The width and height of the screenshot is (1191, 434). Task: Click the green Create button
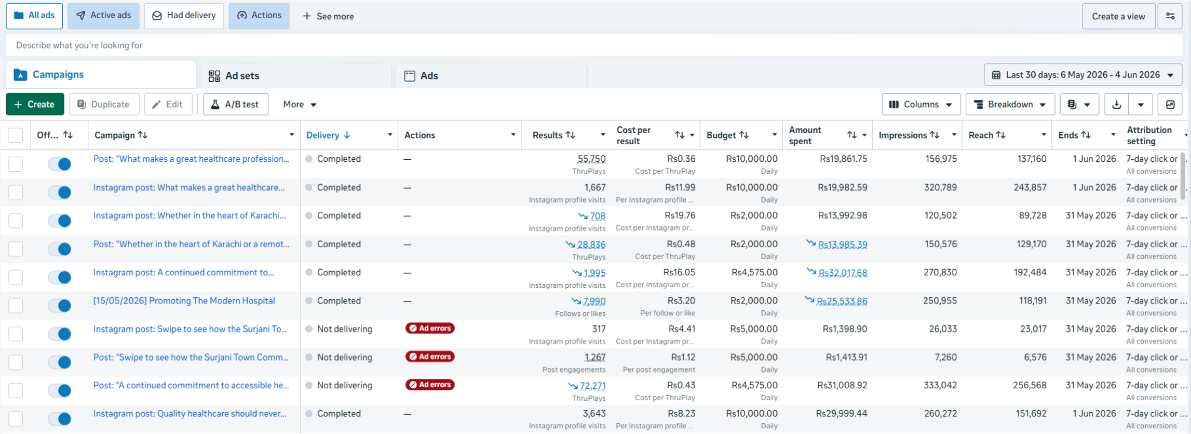34,104
